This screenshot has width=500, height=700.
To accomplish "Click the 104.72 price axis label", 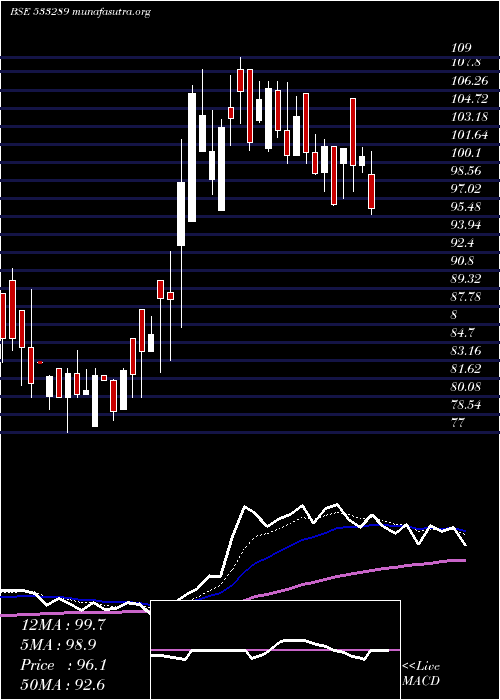I will pos(469,99).
